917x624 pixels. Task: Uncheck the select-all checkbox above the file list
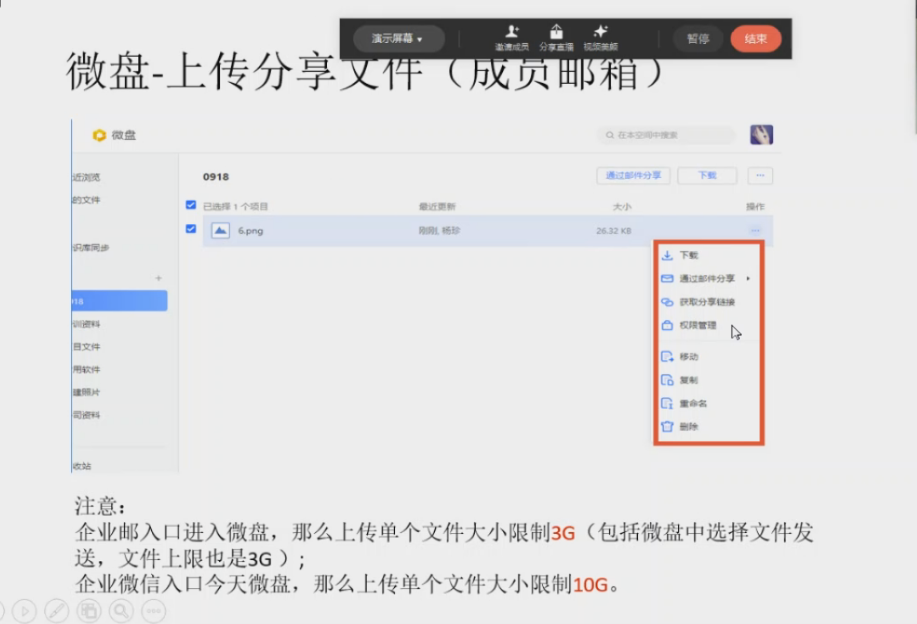point(189,203)
